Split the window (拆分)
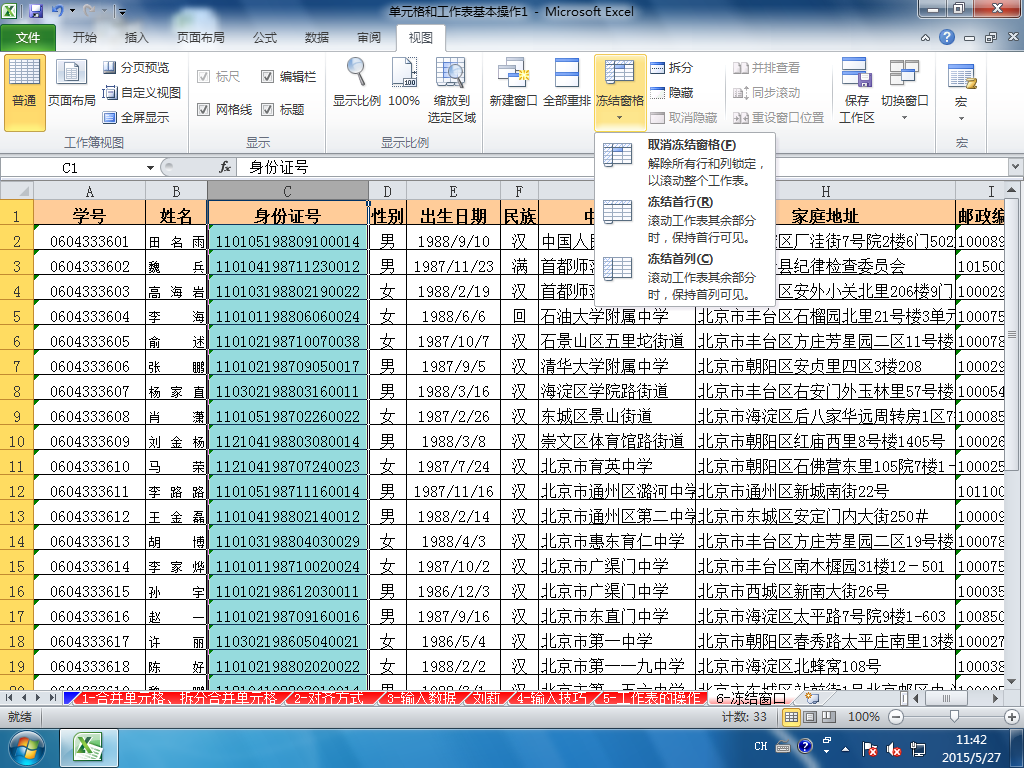This screenshot has height=768, width=1024. pyautogui.click(x=671, y=67)
